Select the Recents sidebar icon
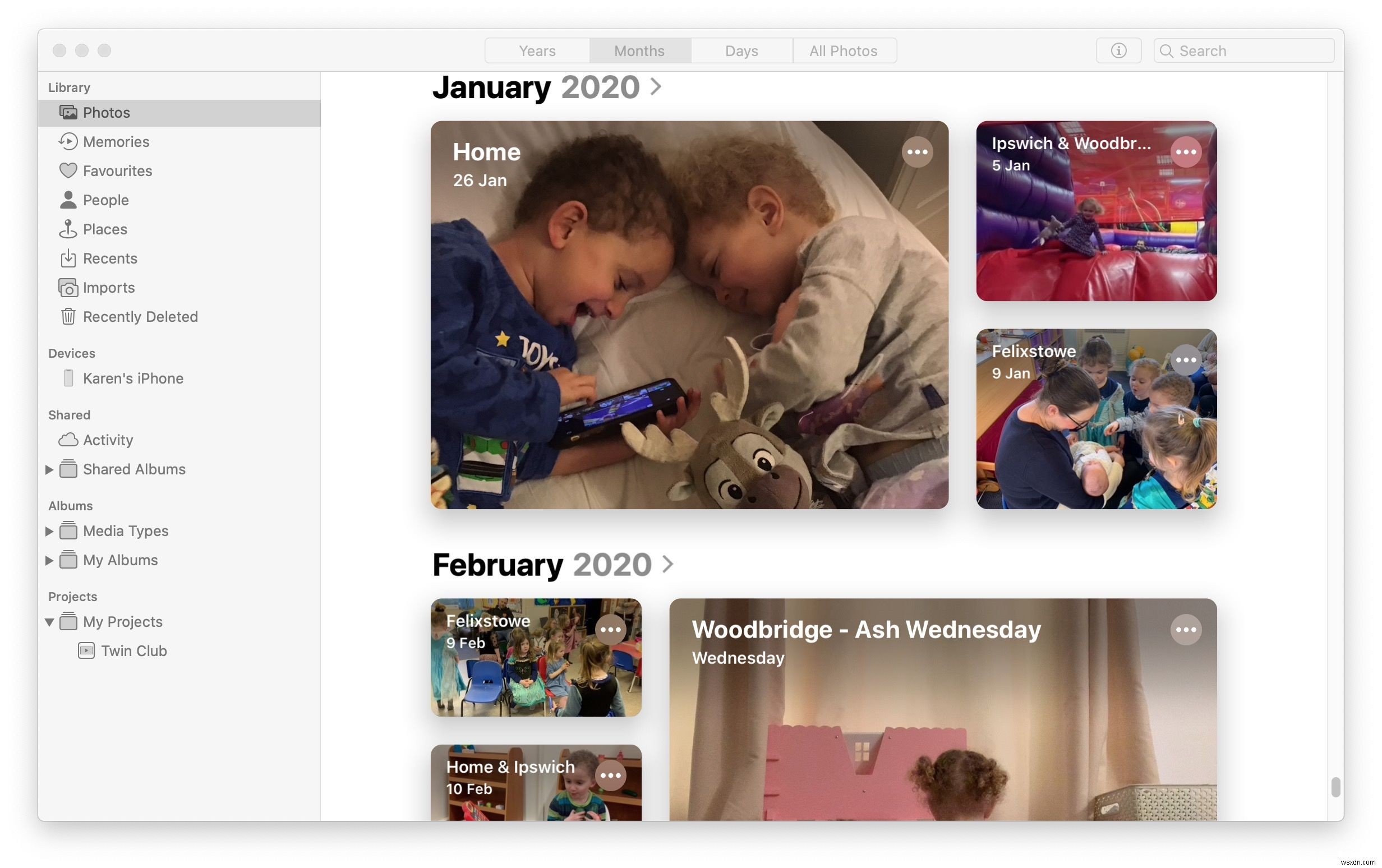Image resolution: width=1382 pixels, height=868 pixels. click(x=67, y=258)
